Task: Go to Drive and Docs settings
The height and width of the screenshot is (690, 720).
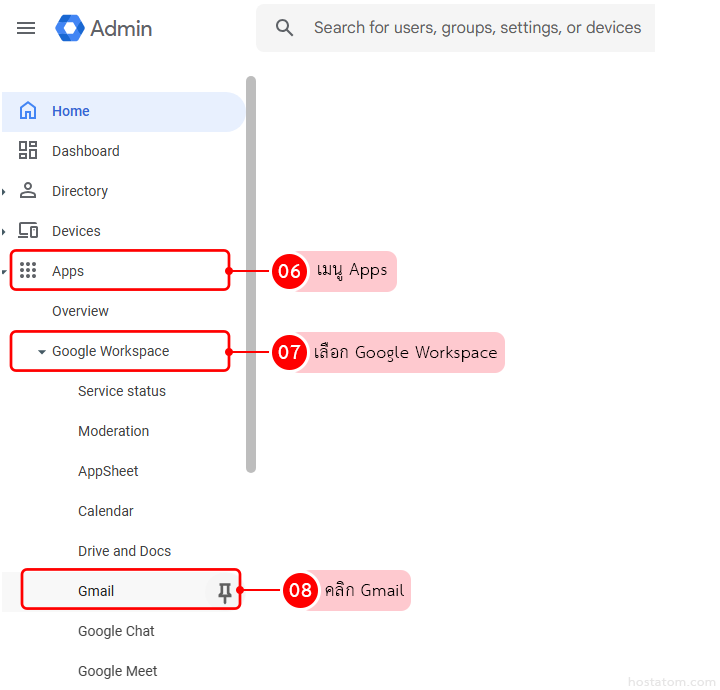Action: pos(124,551)
